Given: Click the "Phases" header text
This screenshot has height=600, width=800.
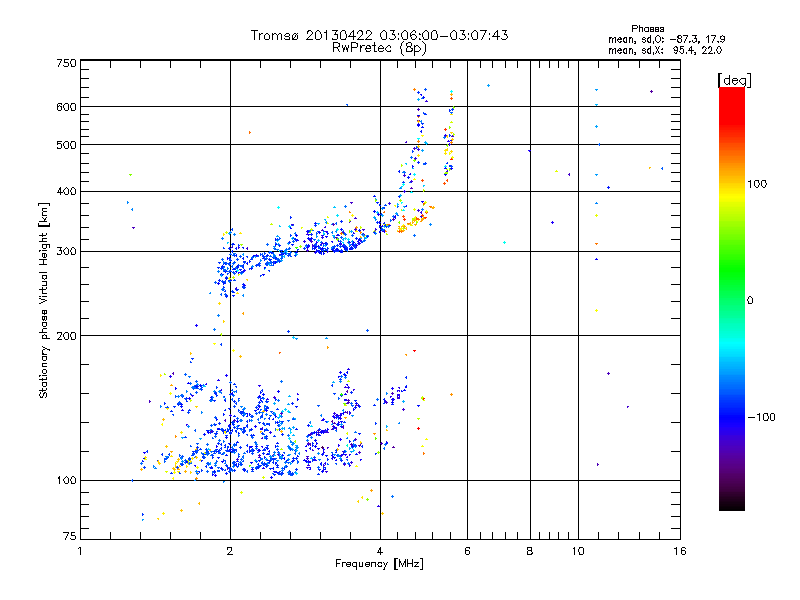Looking at the screenshot, I should [x=647, y=29].
